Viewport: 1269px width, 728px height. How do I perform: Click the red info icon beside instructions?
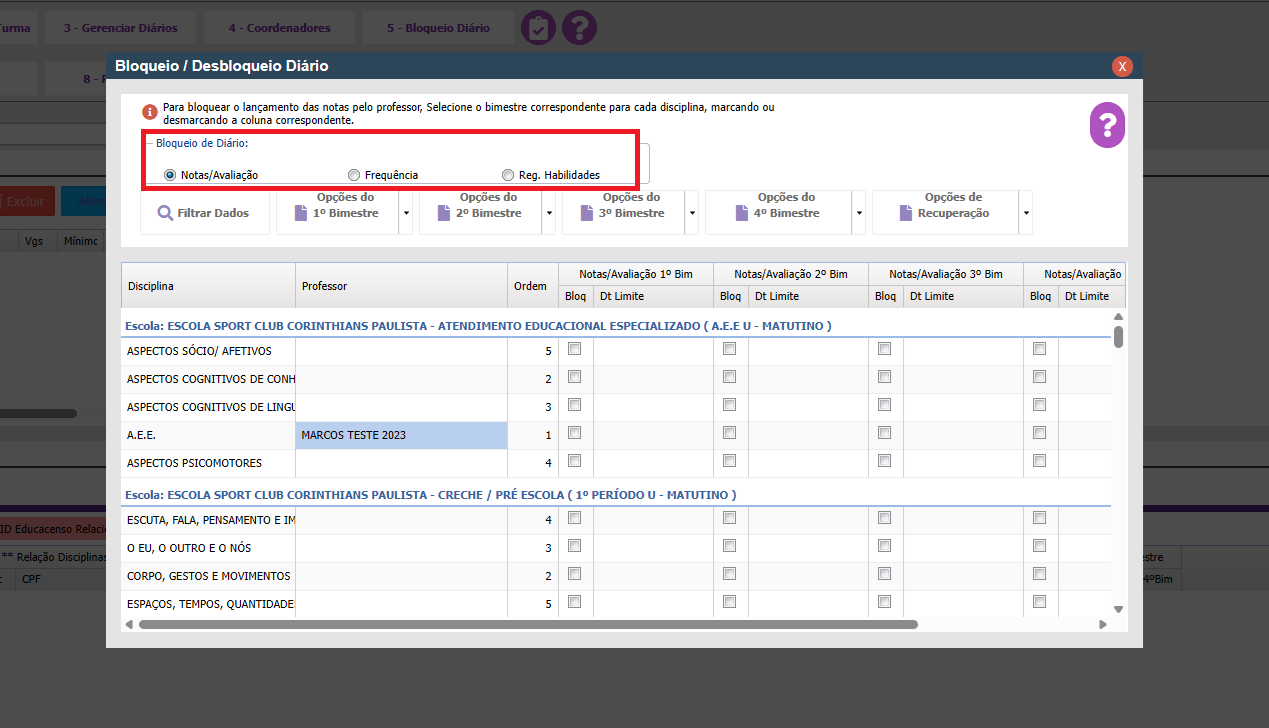click(x=150, y=112)
